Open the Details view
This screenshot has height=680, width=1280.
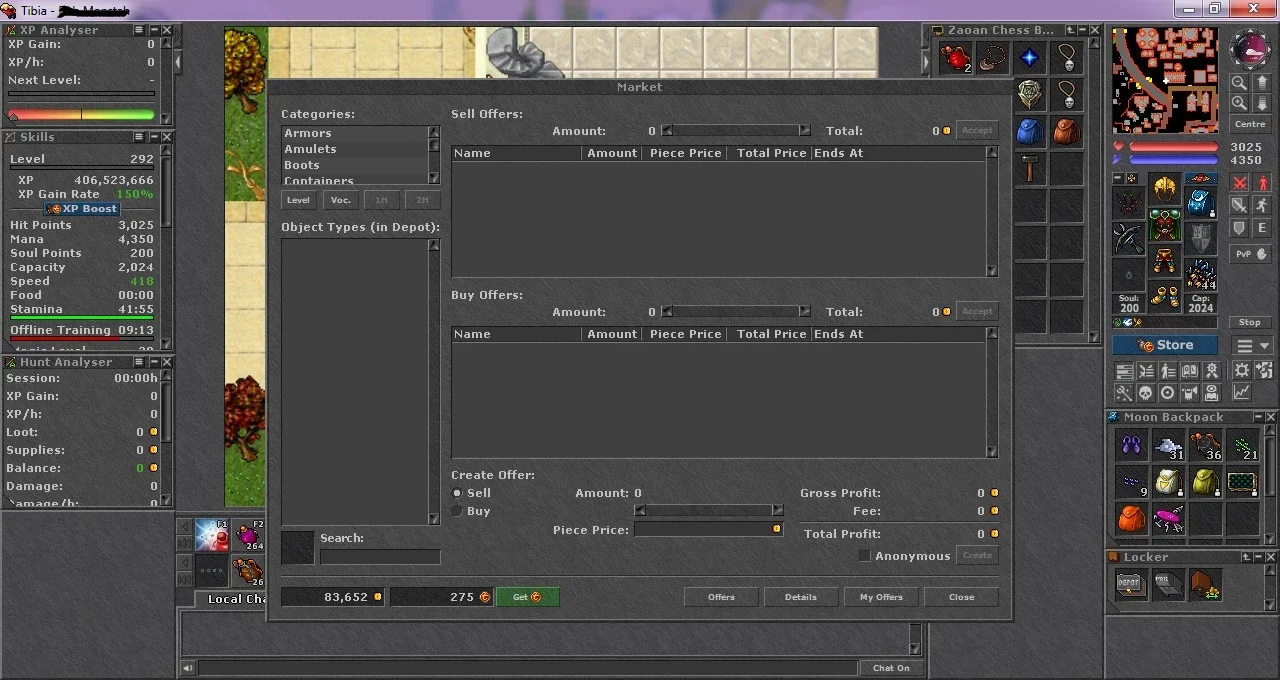coord(801,597)
